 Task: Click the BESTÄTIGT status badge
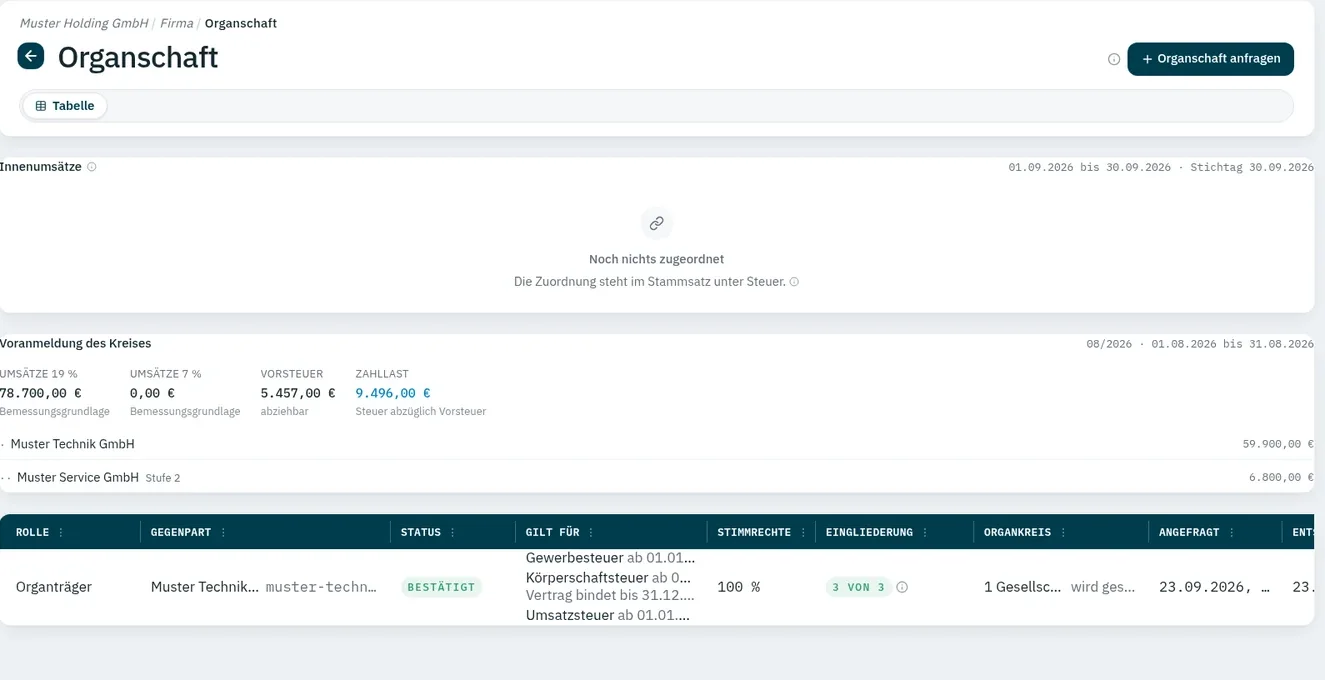click(441, 587)
